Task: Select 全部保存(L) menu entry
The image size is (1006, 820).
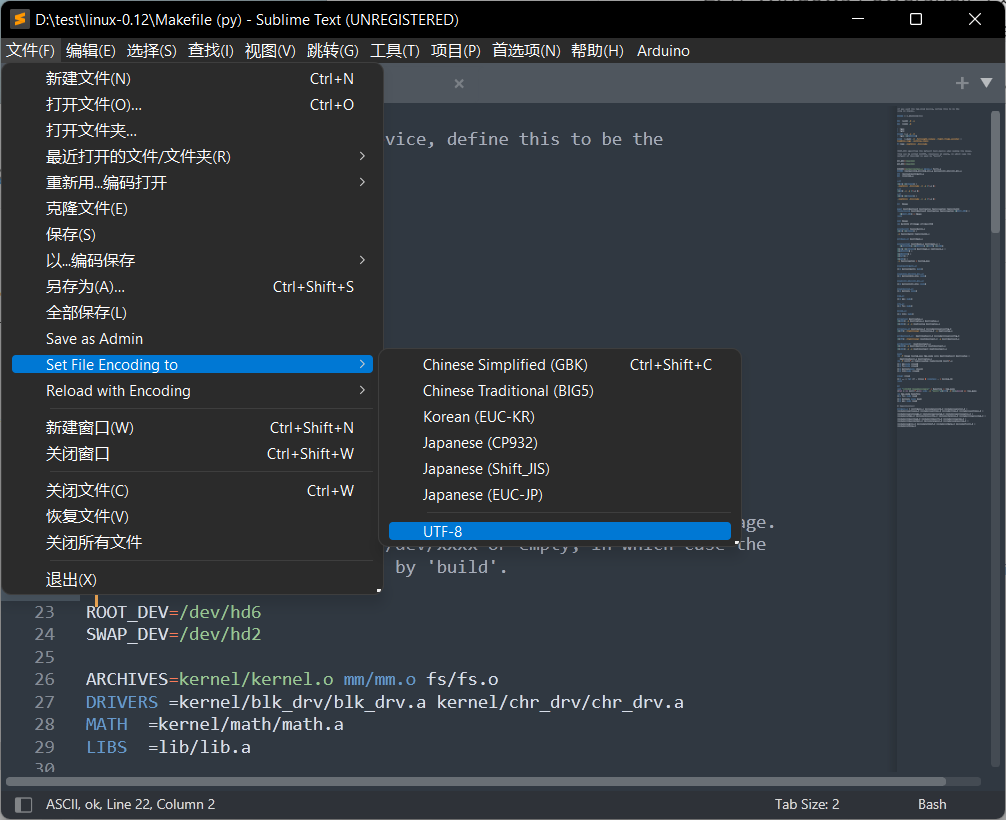Action: tap(192, 312)
